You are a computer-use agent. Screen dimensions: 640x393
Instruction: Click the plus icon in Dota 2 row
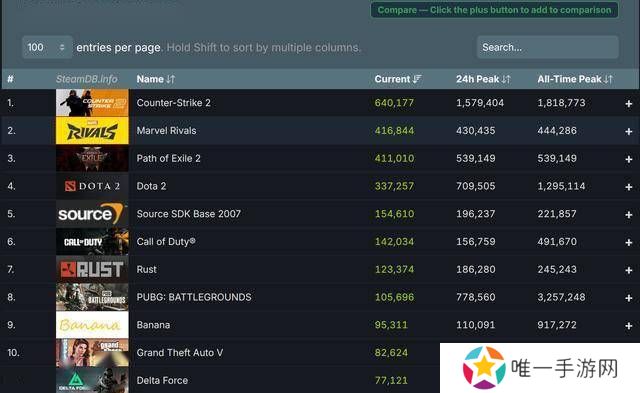[629, 187]
